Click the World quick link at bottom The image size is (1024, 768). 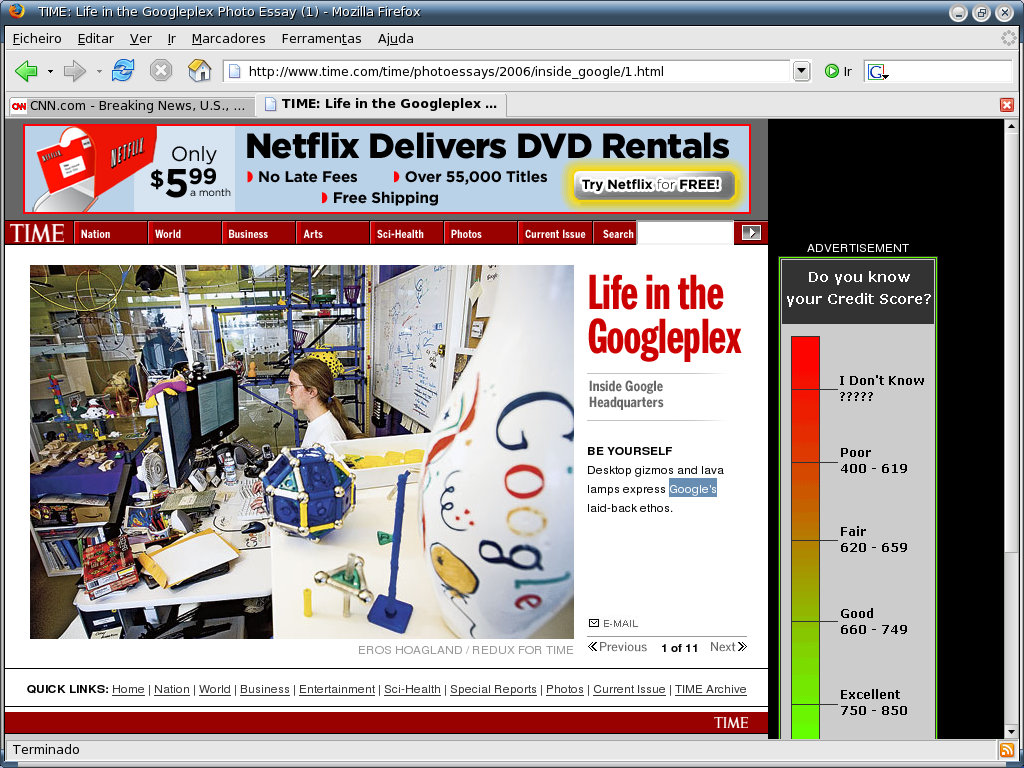coord(215,689)
